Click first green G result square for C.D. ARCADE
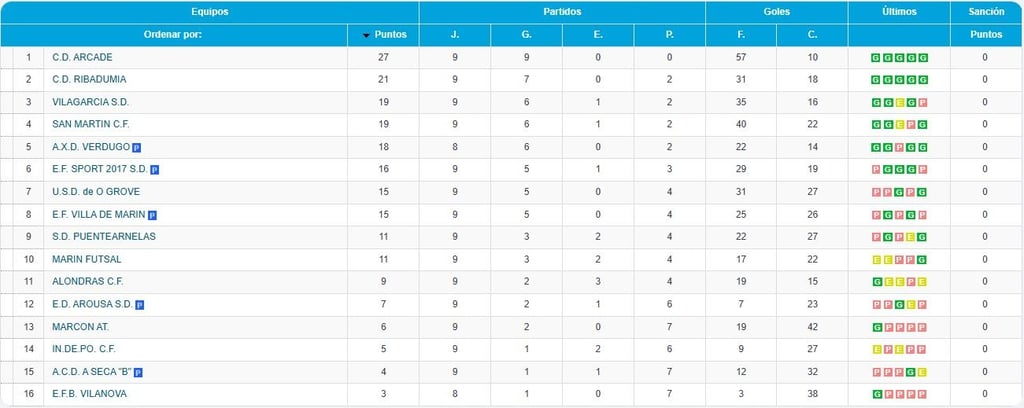Screen dimensions: 1024x408 876,58
